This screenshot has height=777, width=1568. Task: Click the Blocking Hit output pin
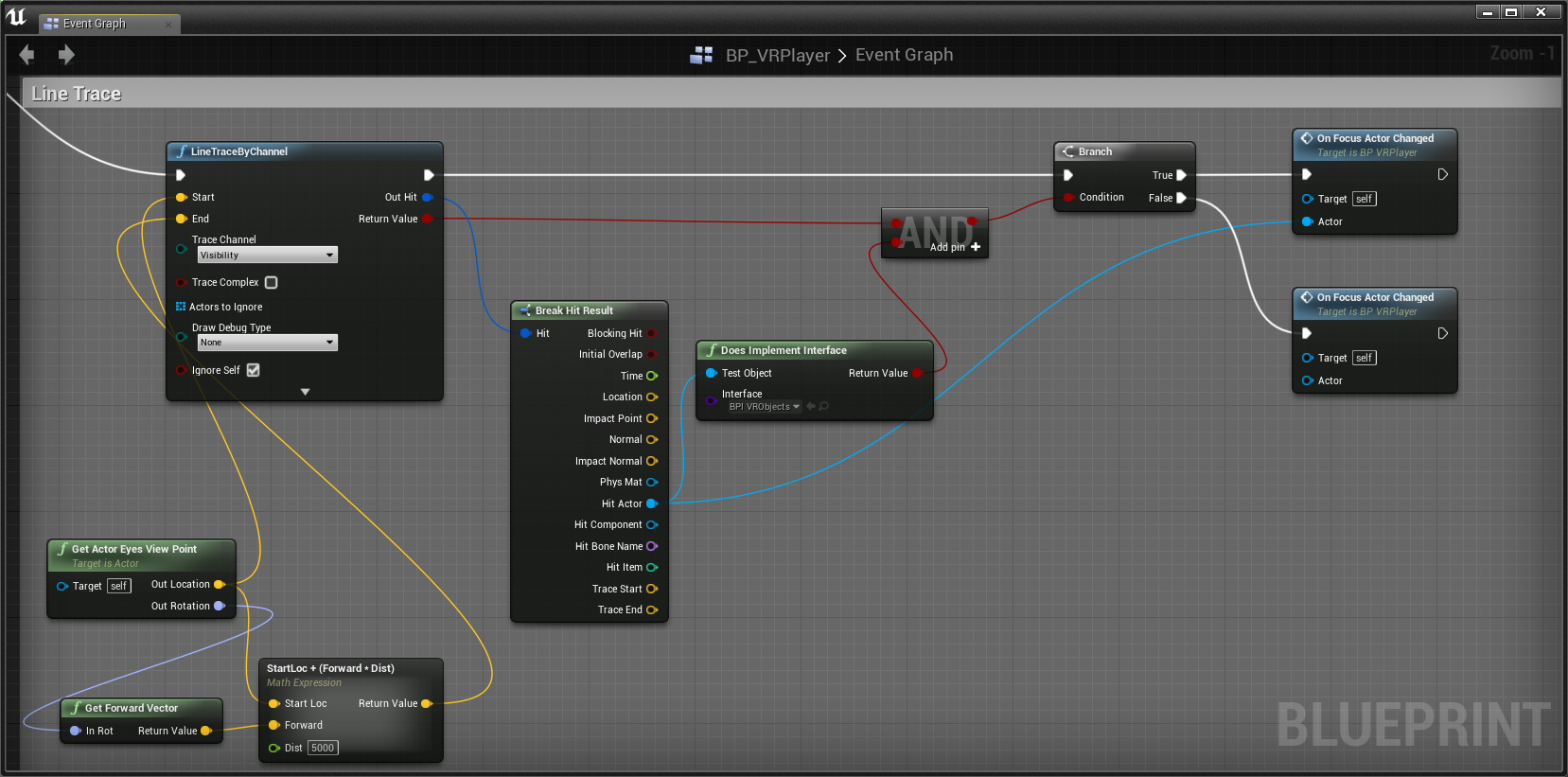[x=652, y=333]
